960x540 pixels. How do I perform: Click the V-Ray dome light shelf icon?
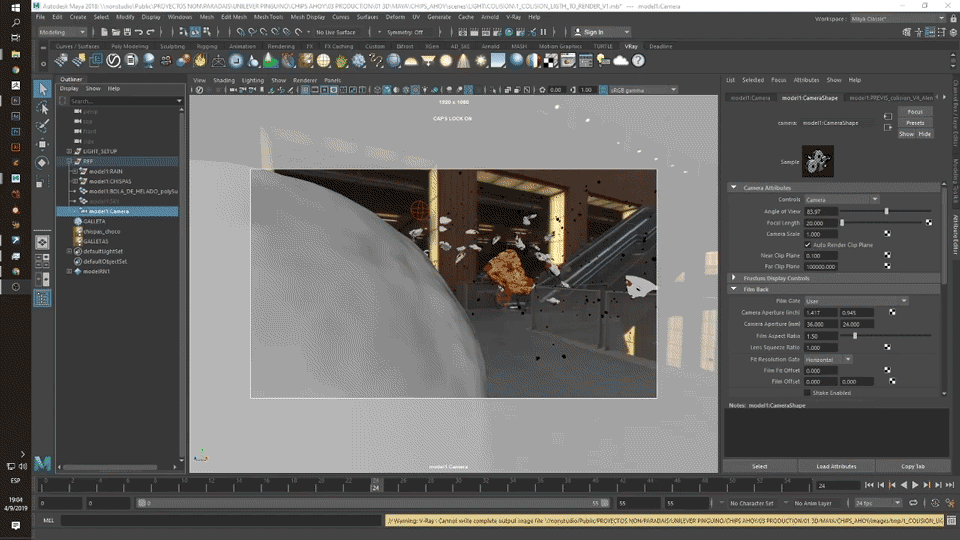click(x=411, y=61)
